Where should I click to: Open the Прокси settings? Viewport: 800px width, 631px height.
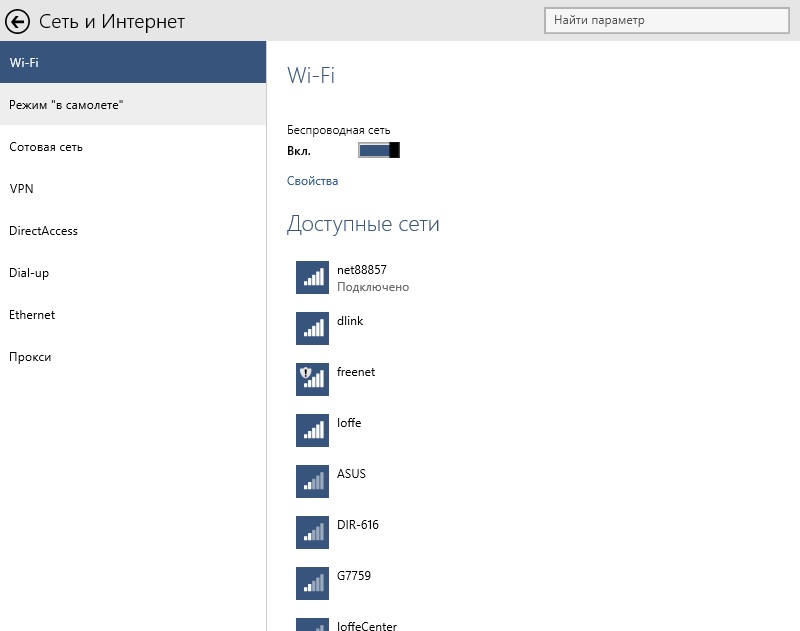[x=133, y=357]
